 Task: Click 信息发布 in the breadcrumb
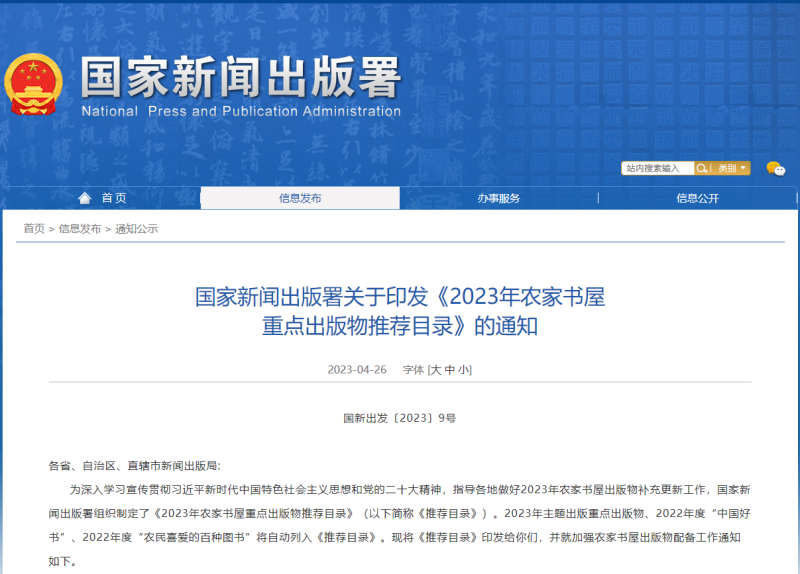pos(80,229)
